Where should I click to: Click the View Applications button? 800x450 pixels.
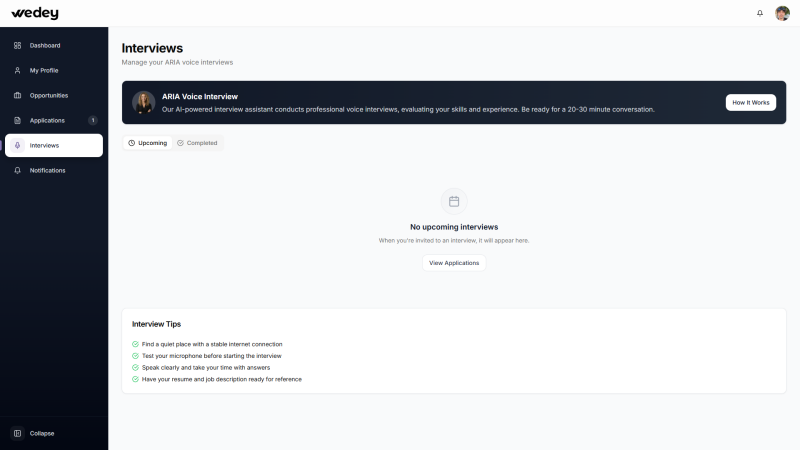[454, 263]
